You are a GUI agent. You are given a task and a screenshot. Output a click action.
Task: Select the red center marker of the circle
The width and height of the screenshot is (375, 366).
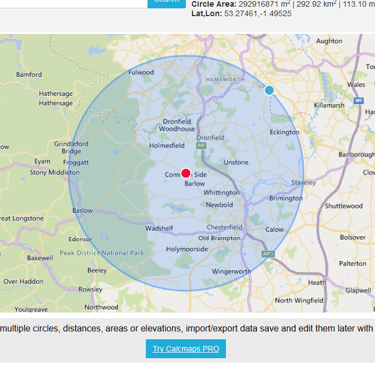coord(186,173)
